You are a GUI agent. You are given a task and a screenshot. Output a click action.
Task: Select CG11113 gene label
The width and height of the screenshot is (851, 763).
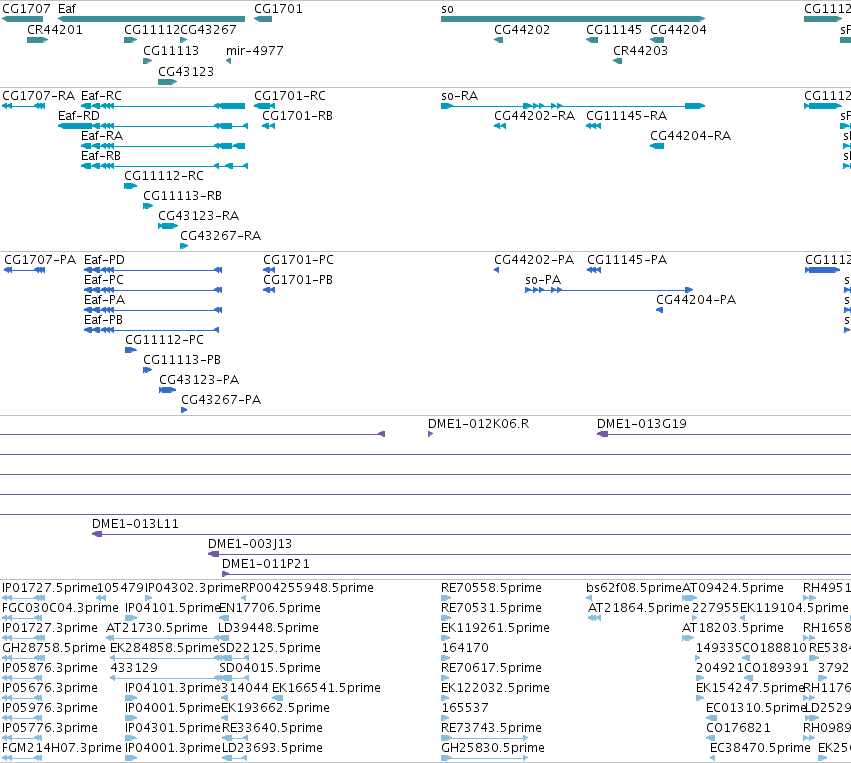tap(171, 50)
